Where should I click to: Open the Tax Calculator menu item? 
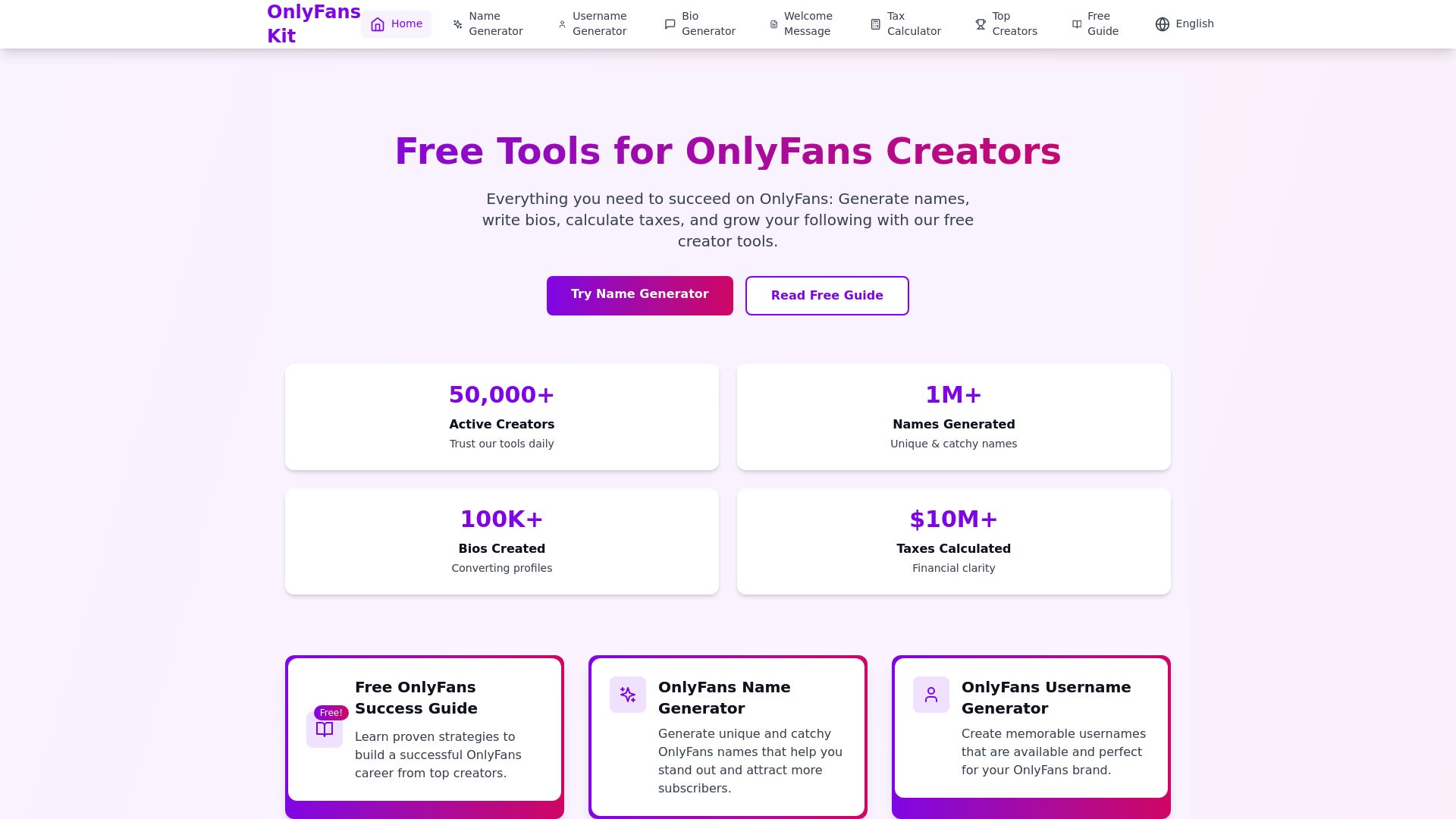[x=906, y=24]
